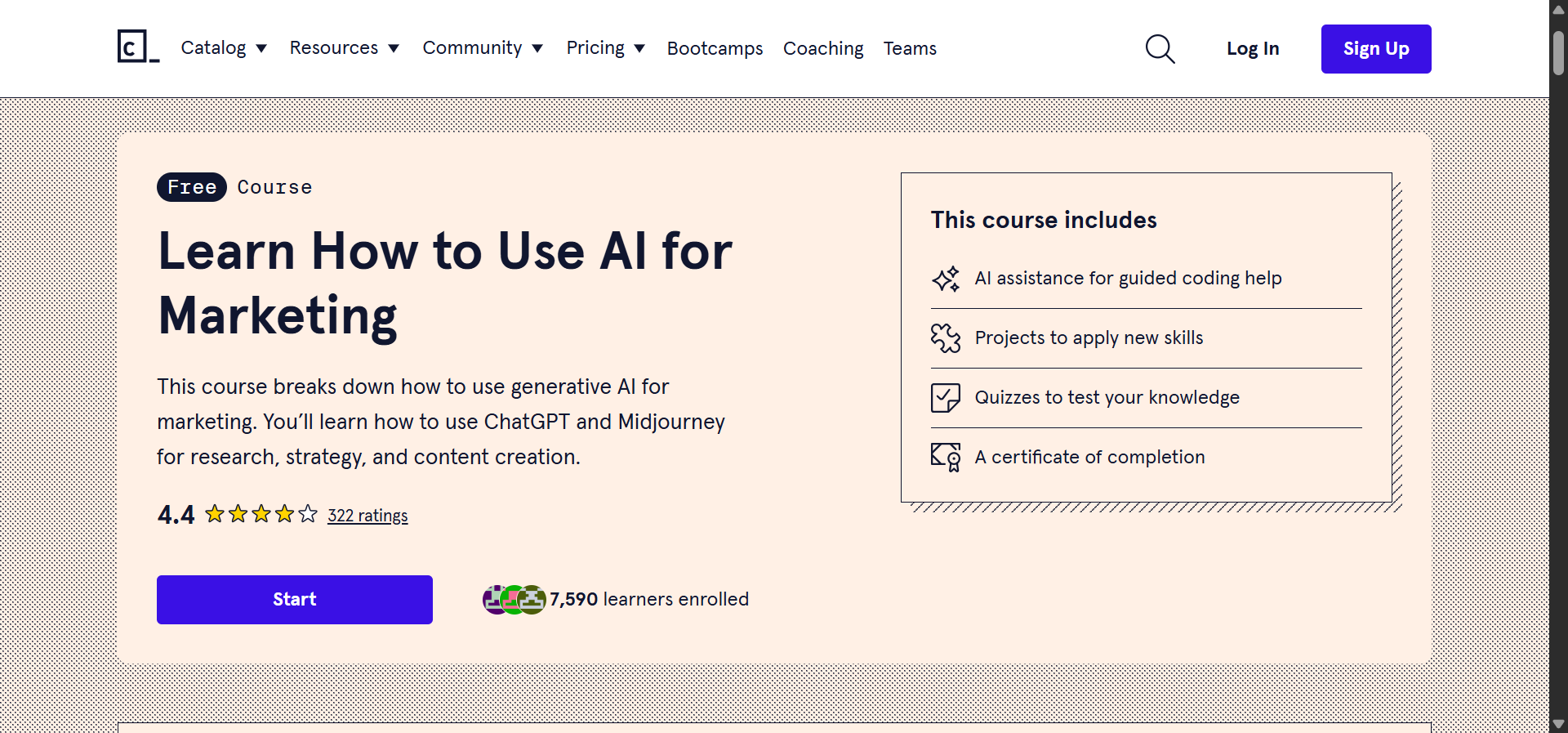Click the star rating icons
This screenshot has height=733, width=1568.
(x=261, y=514)
